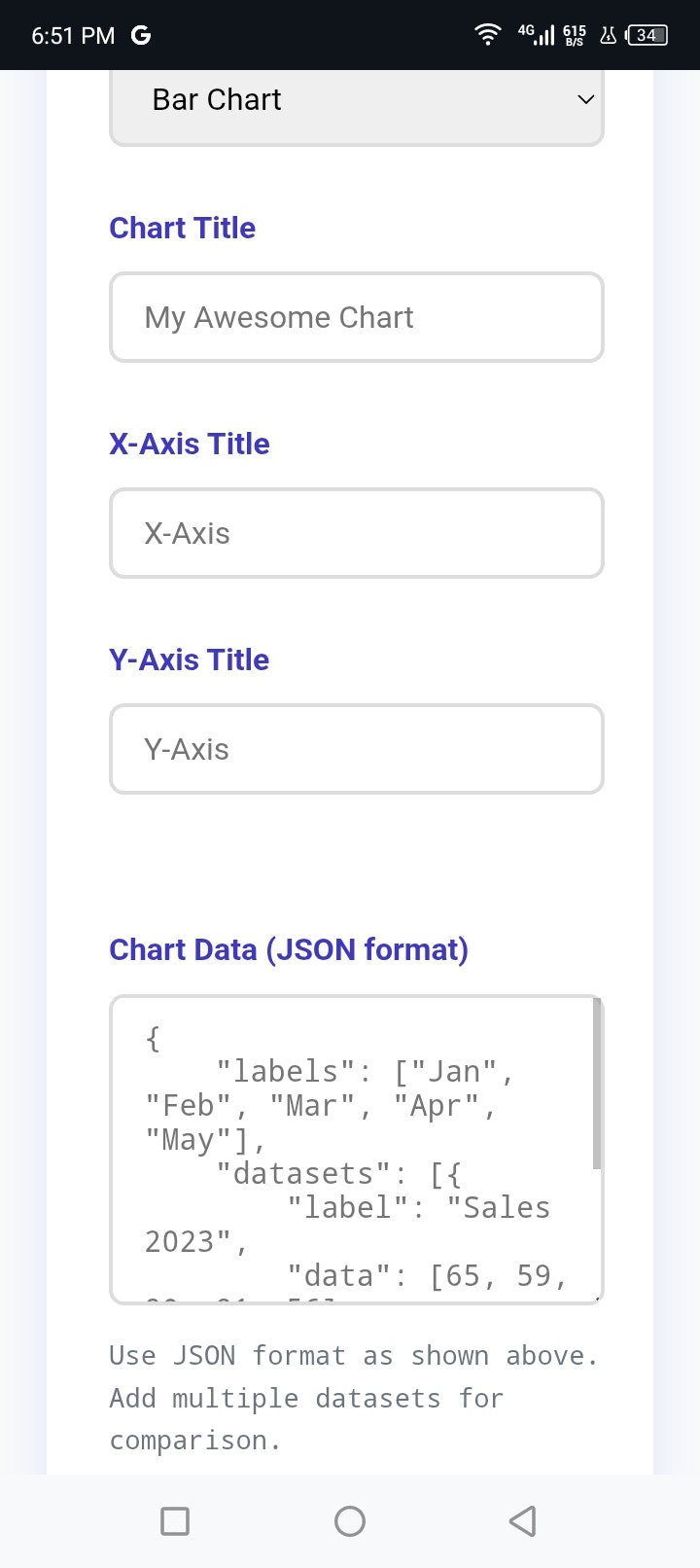Image resolution: width=700 pixels, height=1568 pixels.
Task: Tap the dropdown chevron arrow
Action: pos(585,99)
